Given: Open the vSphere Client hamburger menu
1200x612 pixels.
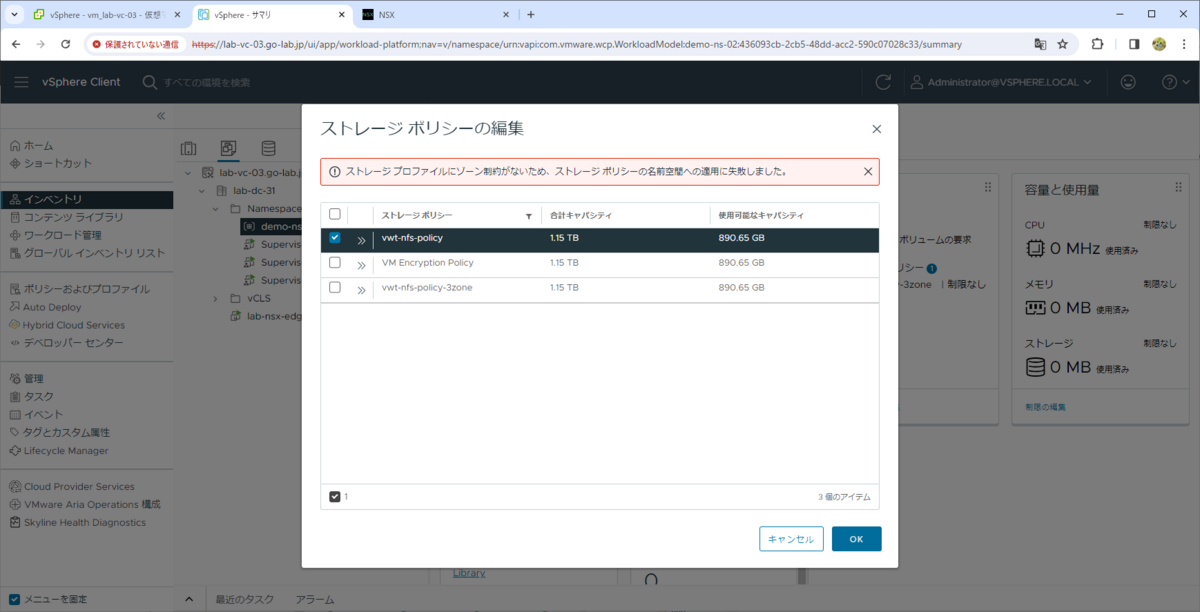Looking at the screenshot, I should click(x=21, y=82).
